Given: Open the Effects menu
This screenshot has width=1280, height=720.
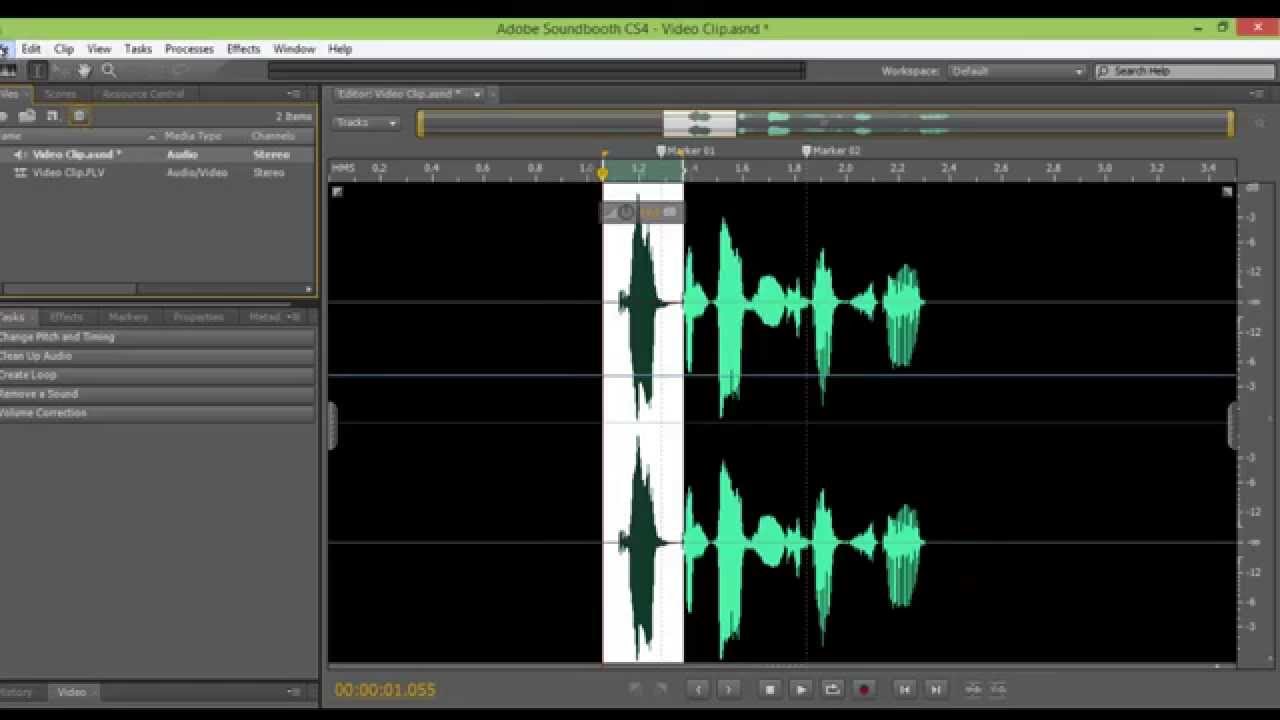Looking at the screenshot, I should point(243,49).
